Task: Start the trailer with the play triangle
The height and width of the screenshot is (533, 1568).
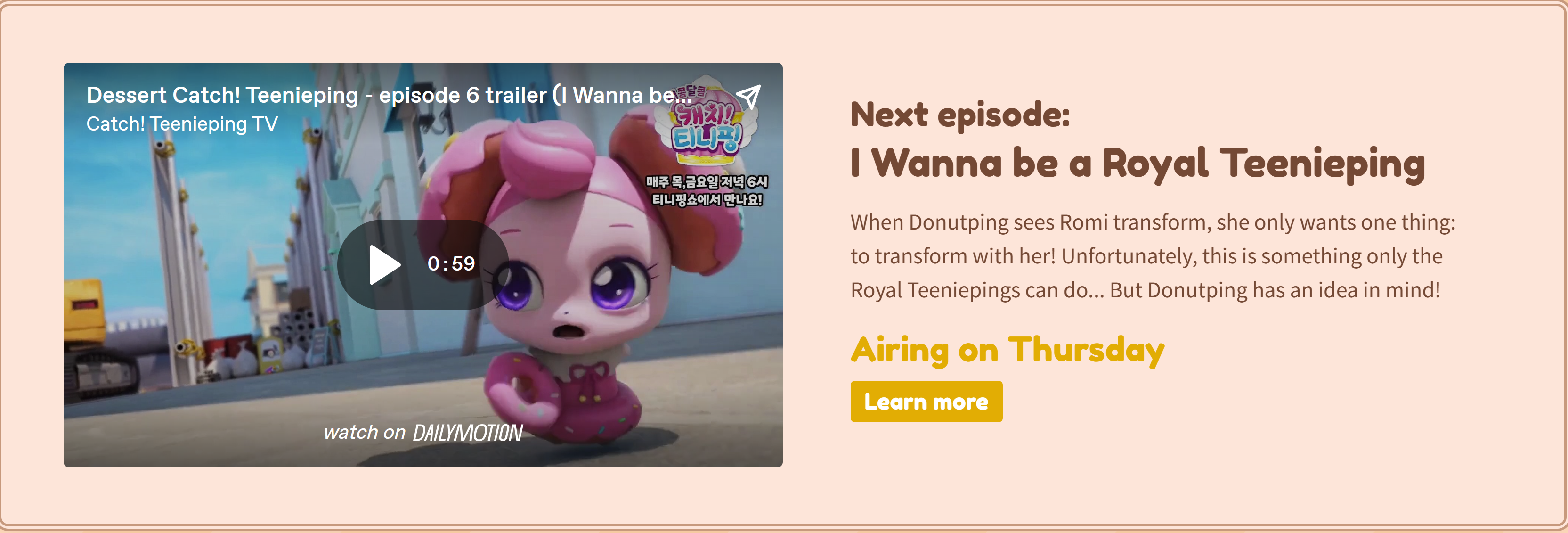Action: 384,264
